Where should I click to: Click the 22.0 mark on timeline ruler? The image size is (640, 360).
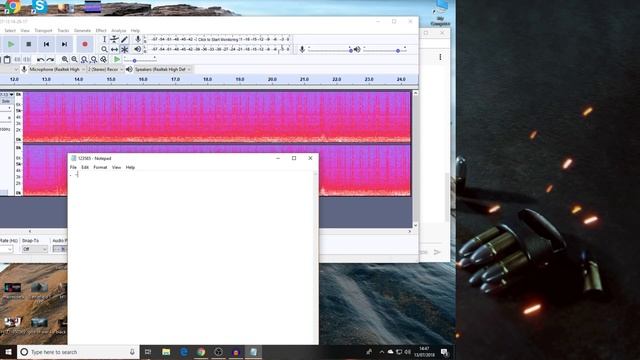336,79
